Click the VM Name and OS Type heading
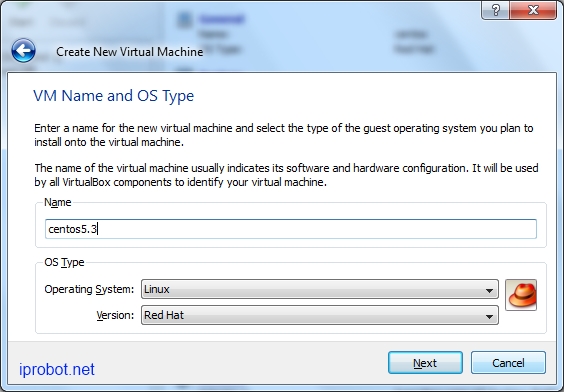 coord(114,96)
